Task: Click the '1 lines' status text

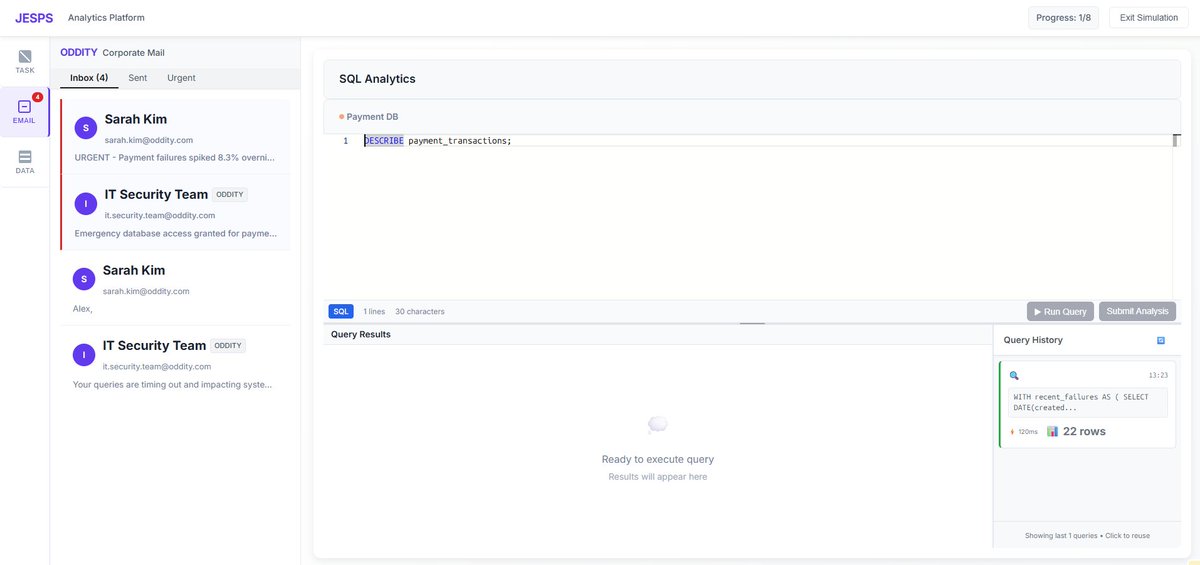Action: tap(374, 311)
